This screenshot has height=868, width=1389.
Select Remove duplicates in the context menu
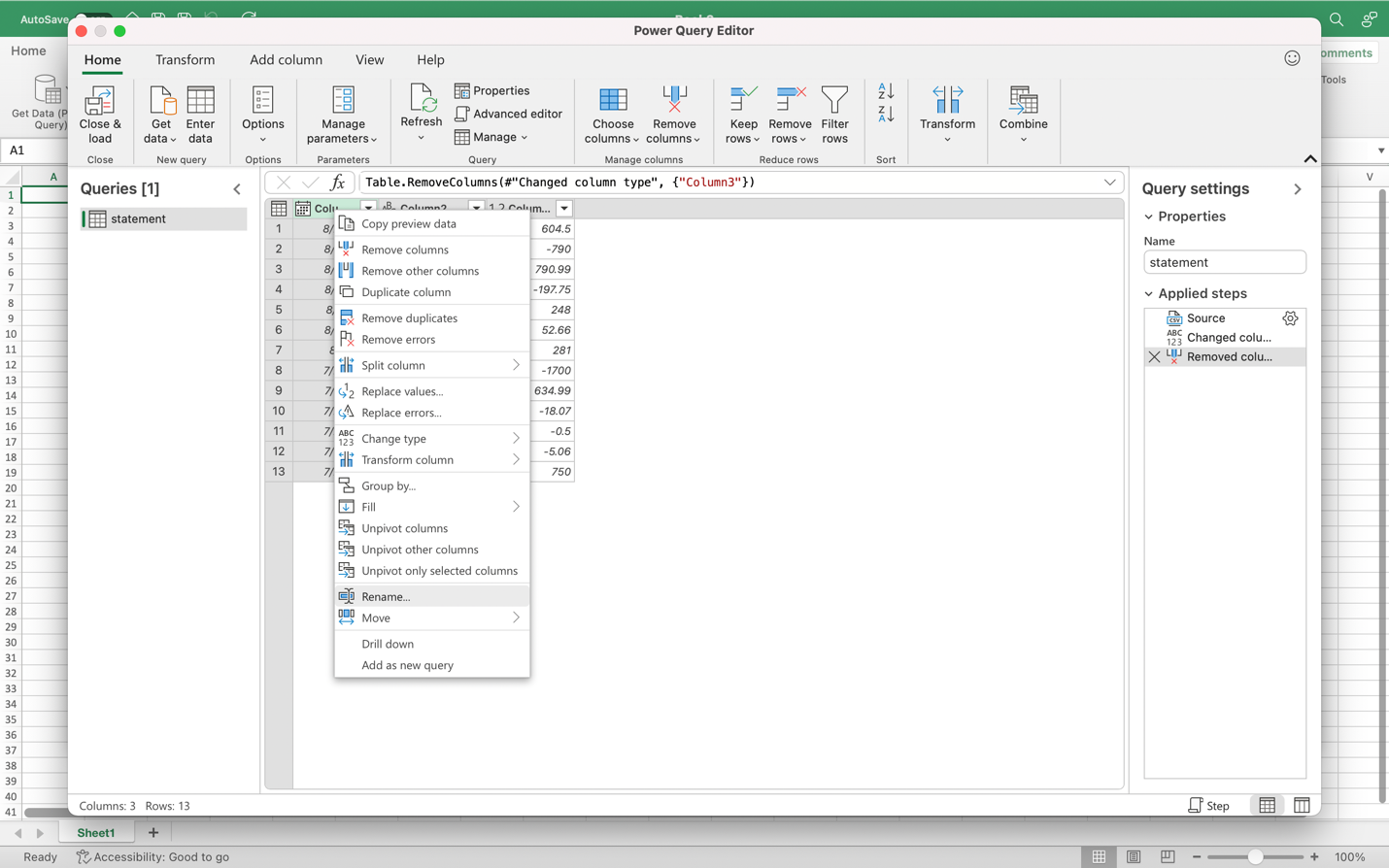pyautogui.click(x=432, y=318)
